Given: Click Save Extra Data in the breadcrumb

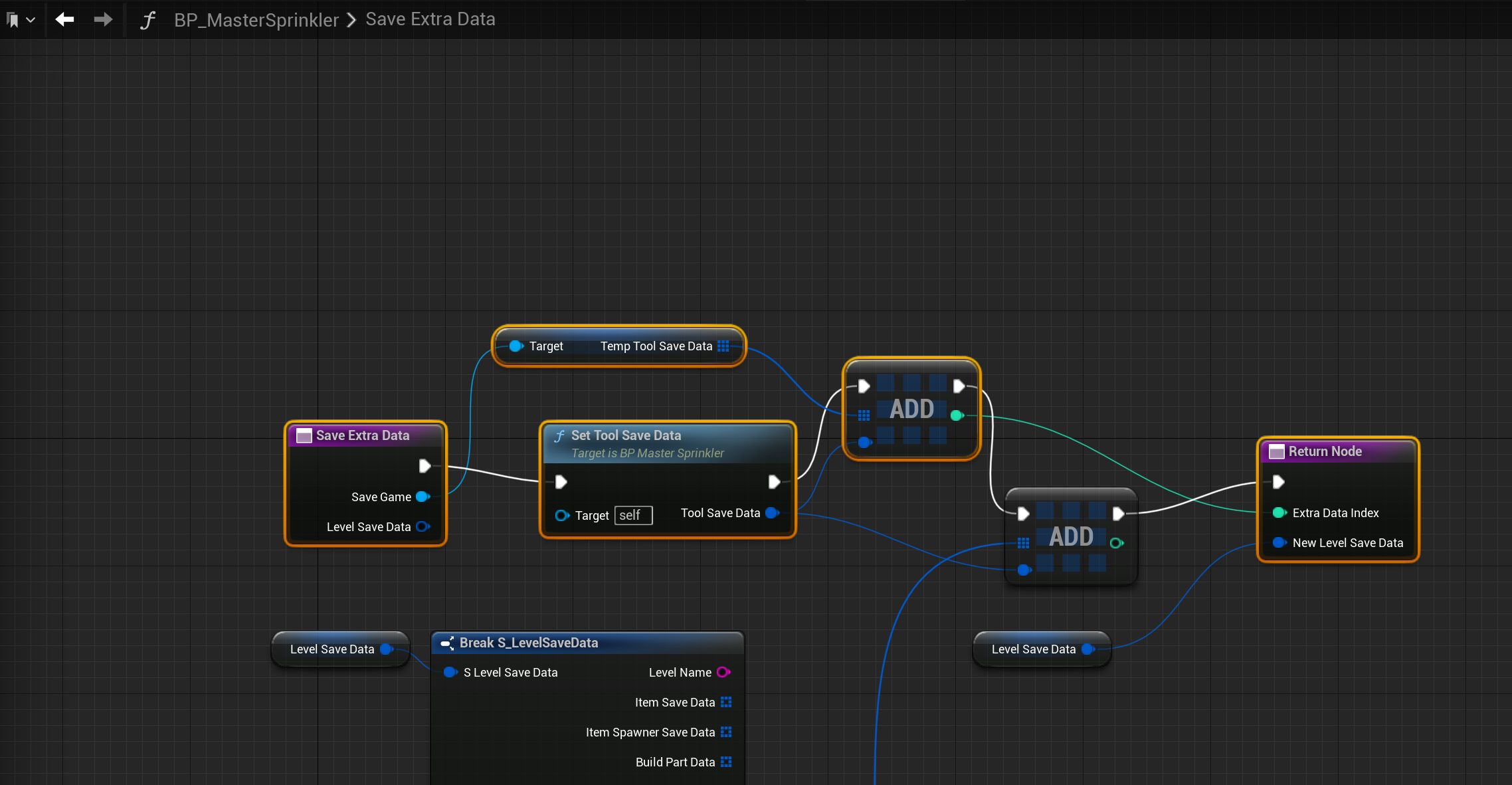Looking at the screenshot, I should tap(430, 19).
